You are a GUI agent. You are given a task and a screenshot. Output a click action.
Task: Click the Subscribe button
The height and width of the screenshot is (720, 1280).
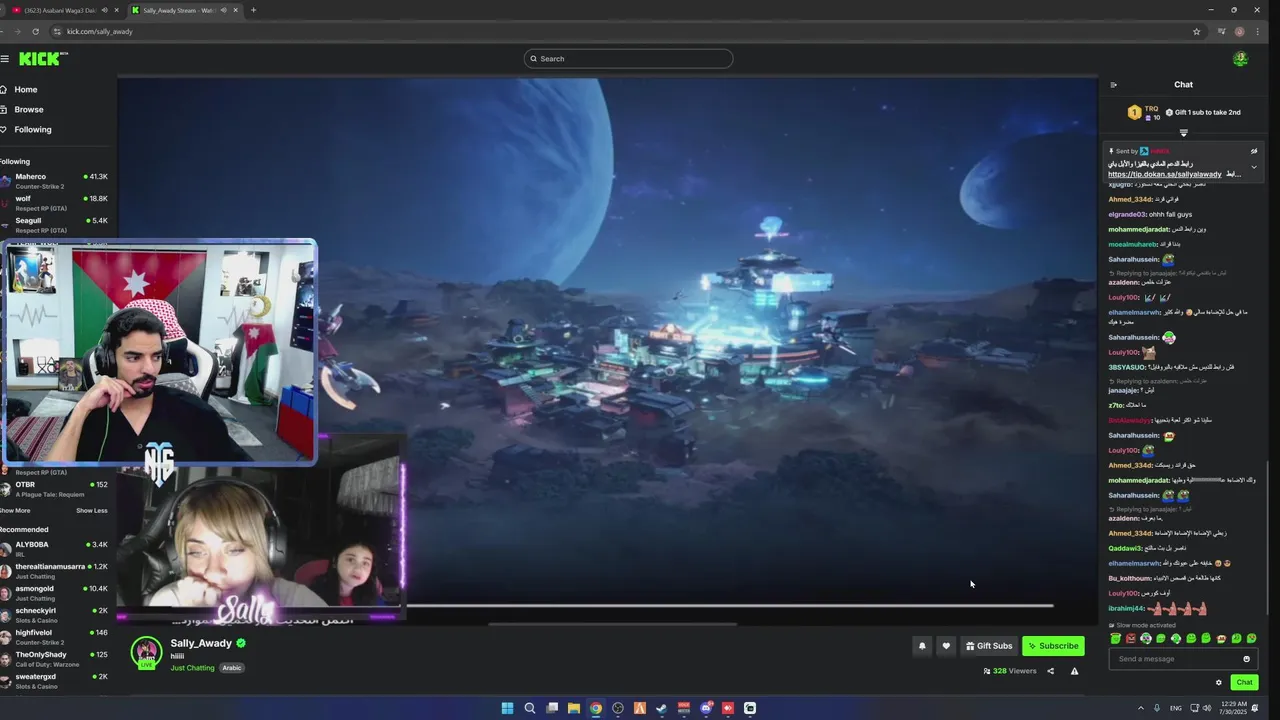1053,646
